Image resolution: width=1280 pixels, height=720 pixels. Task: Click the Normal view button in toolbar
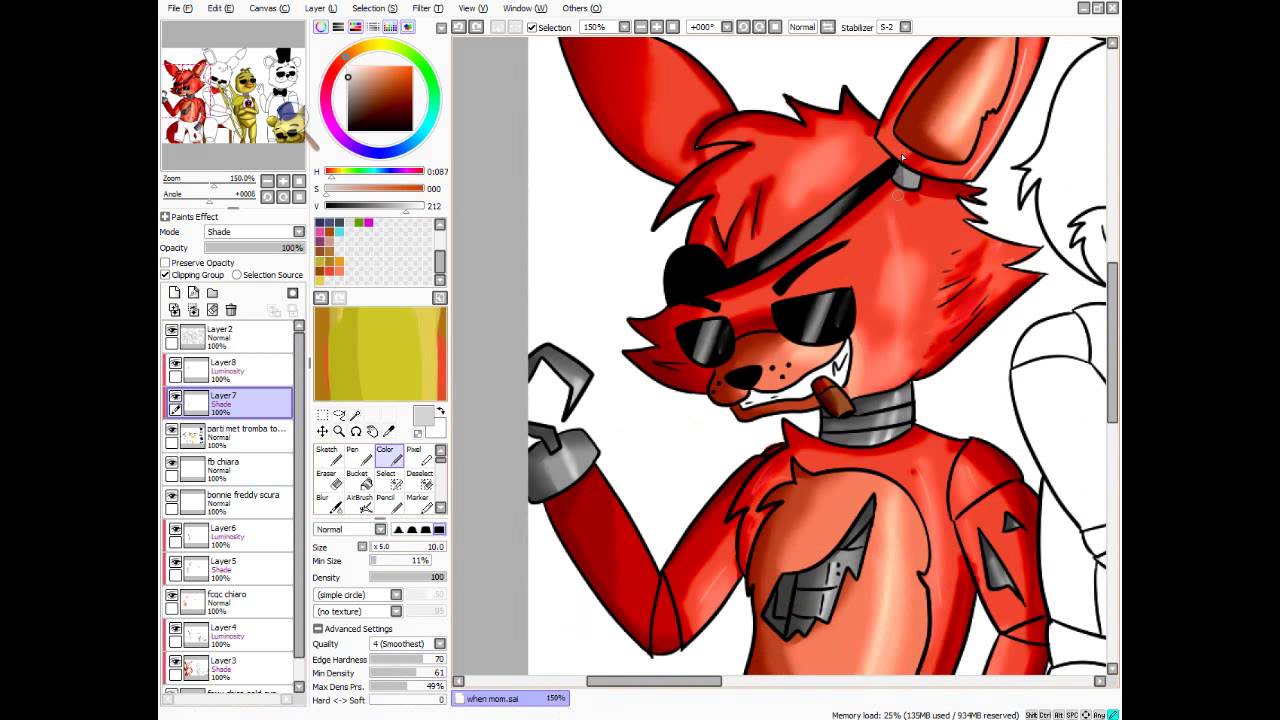(802, 27)
